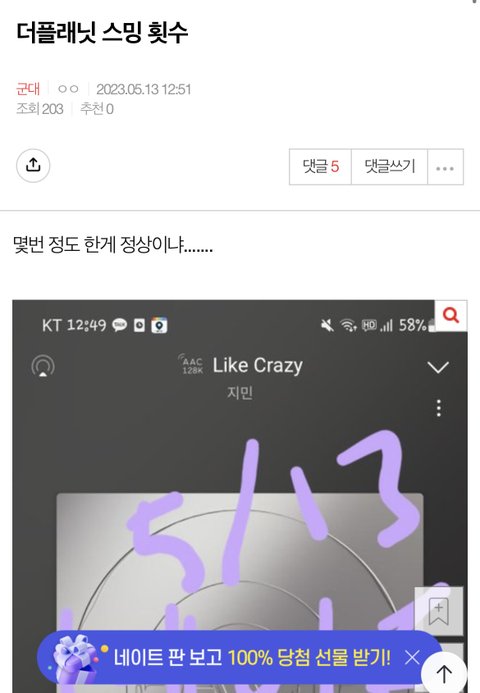Viewport: 480px width, 693px height.
Task: Open the 네이트 판 100% 당첨 banner
Action: click(x=252, y=658)
